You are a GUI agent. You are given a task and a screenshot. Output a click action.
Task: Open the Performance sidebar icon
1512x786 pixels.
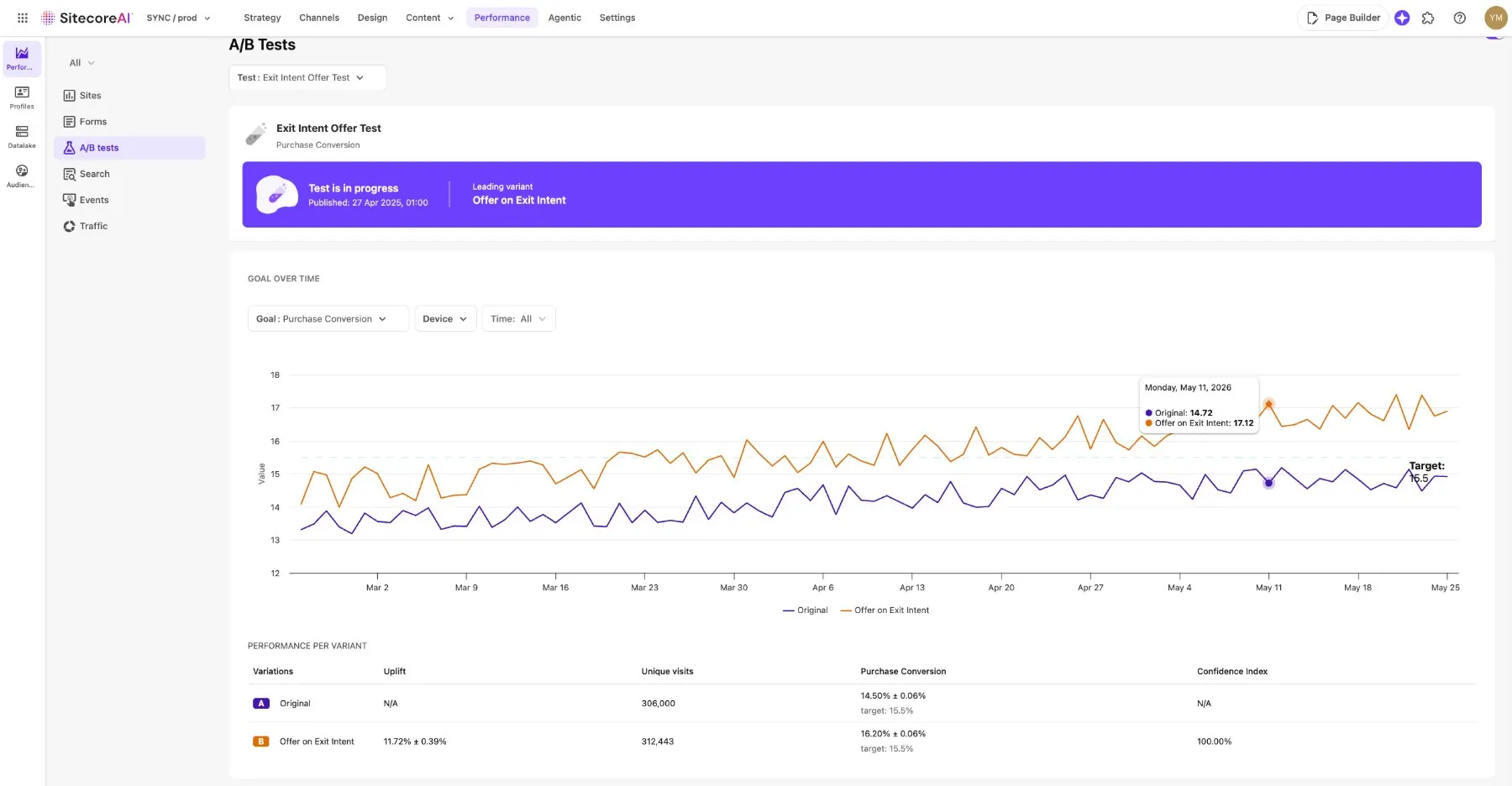click(22, 58)
